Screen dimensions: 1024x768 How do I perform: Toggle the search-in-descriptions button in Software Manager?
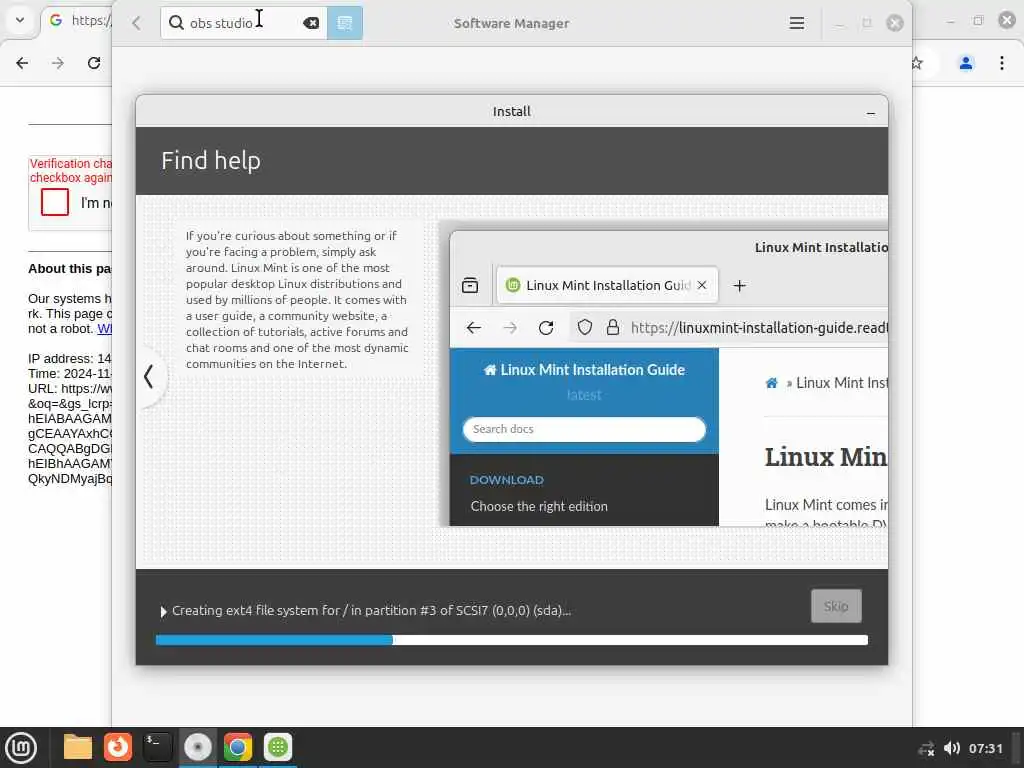[345, 23]
